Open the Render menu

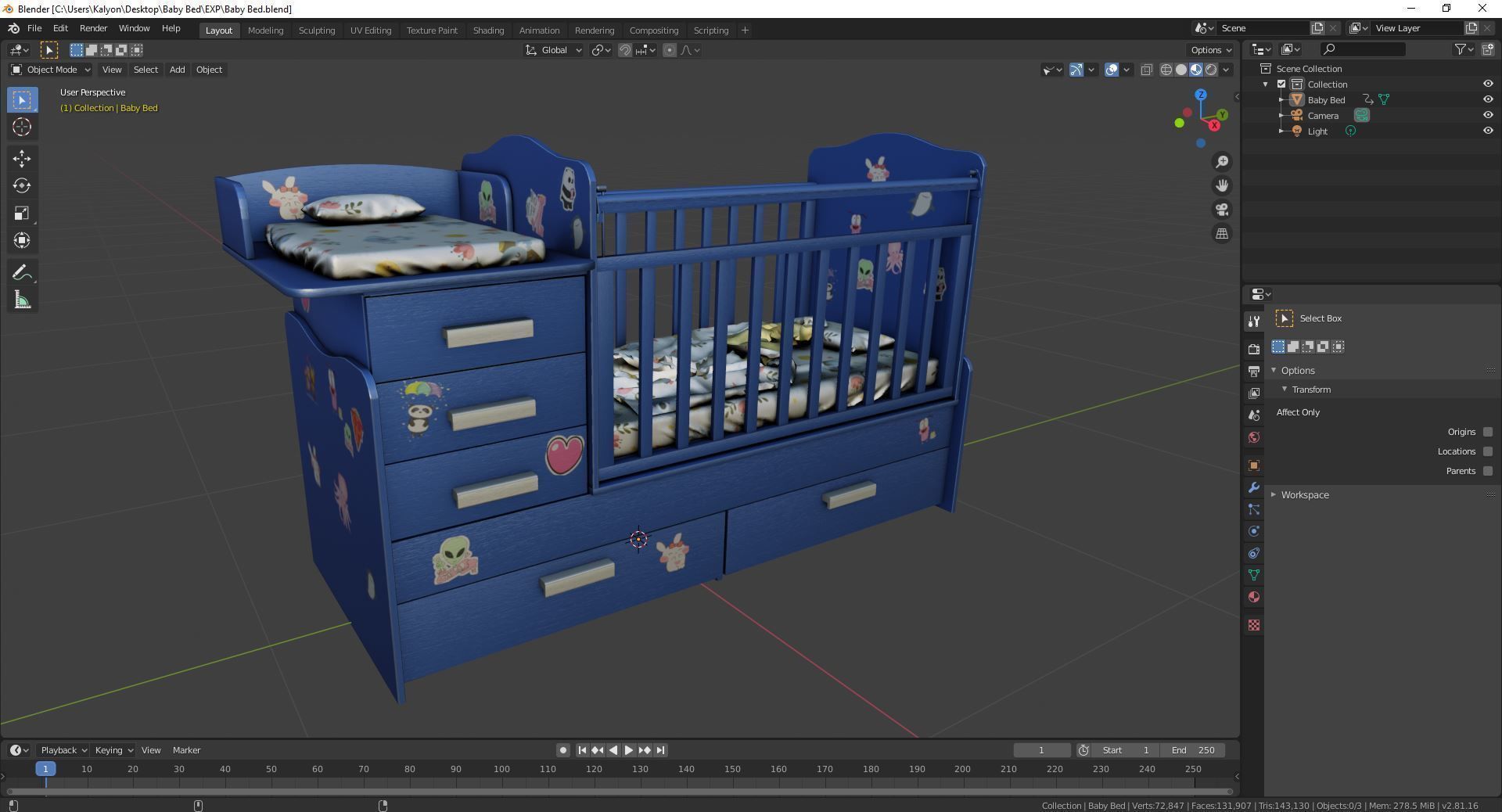pyautogui.click(x=93, y=28)
